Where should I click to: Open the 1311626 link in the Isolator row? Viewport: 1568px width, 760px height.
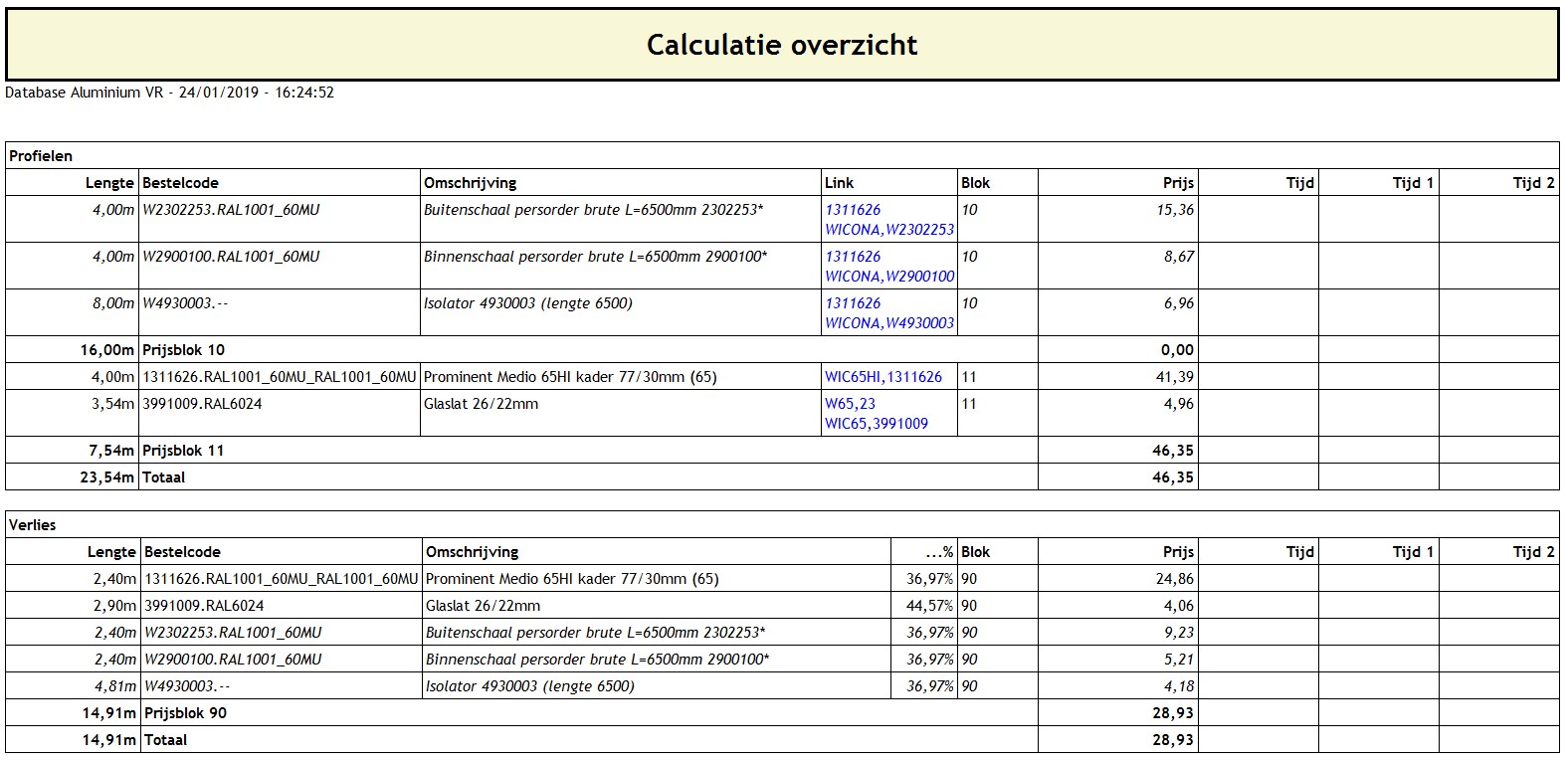point(853,303)
